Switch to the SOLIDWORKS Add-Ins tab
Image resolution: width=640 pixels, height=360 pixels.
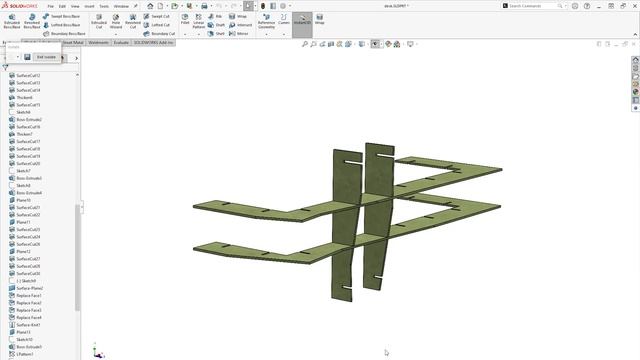(x=153, y=42)
